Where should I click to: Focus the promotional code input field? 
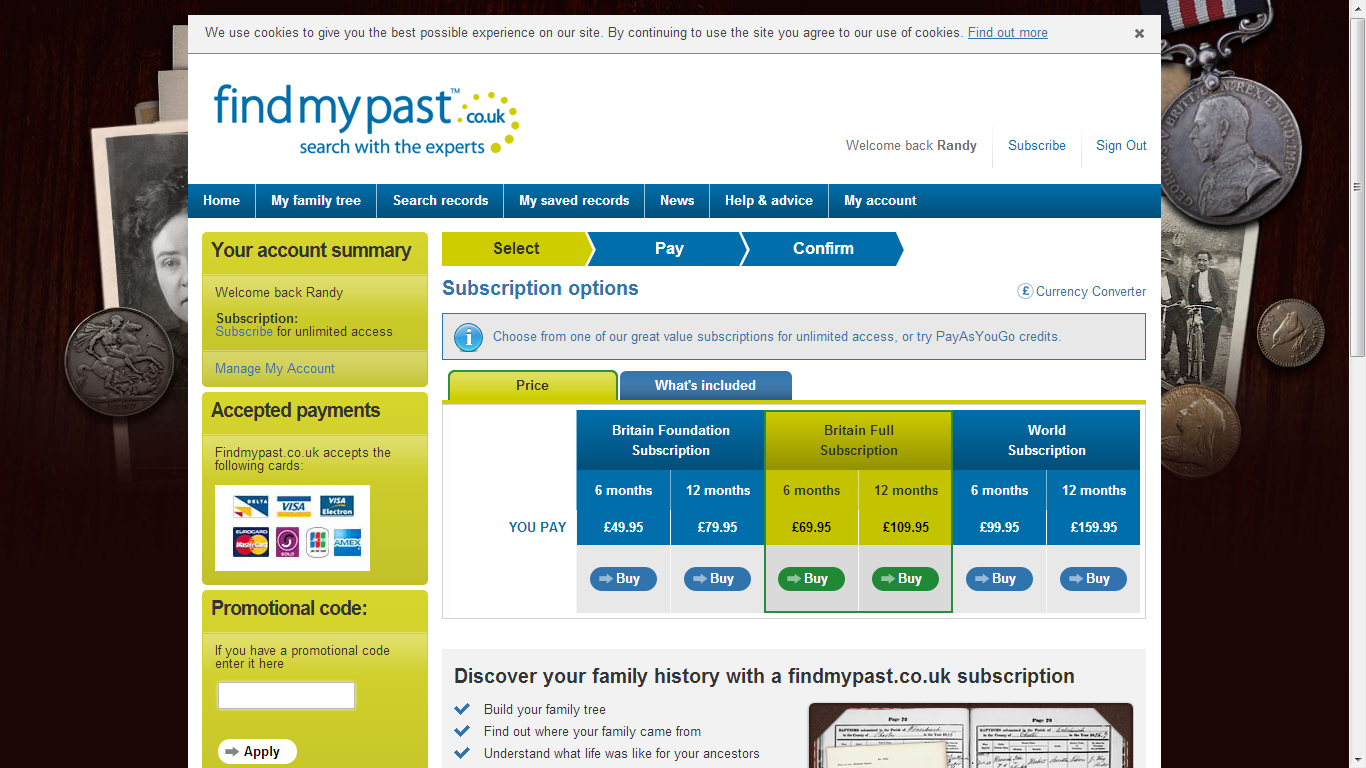click(286, 695)
